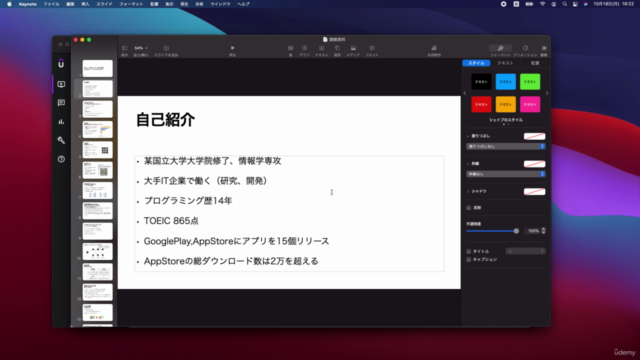Open the Animate (アニメーション) inspector

(x=525, y=48)
